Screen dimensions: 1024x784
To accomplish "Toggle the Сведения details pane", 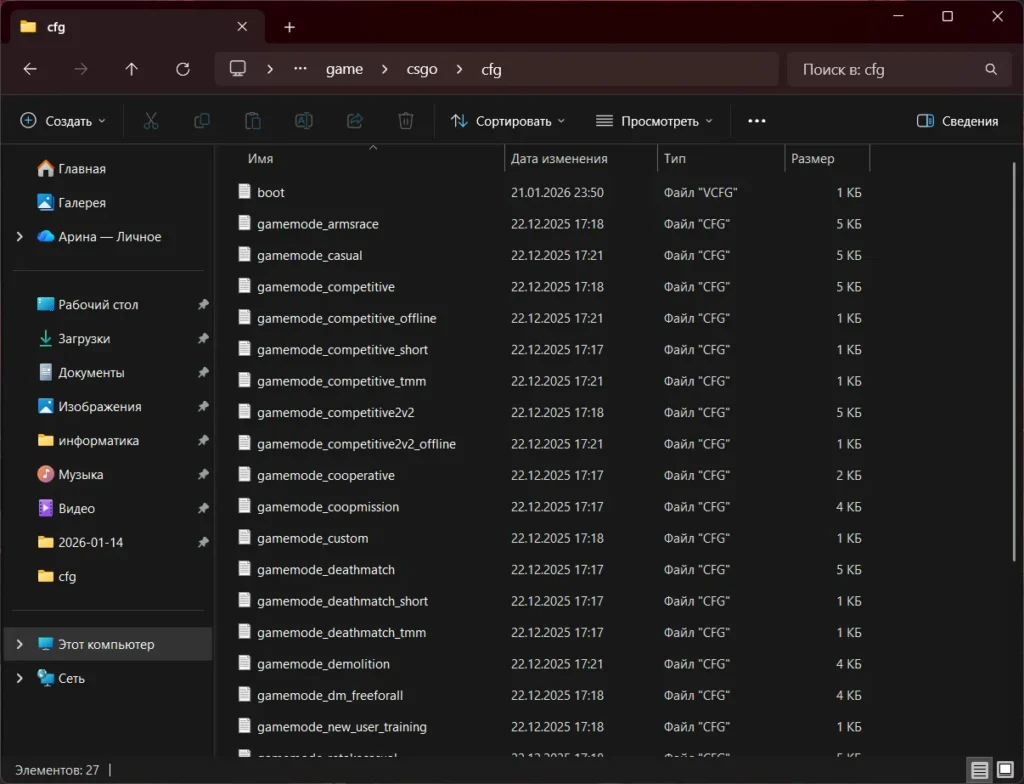I will click(x=957, y=121).
